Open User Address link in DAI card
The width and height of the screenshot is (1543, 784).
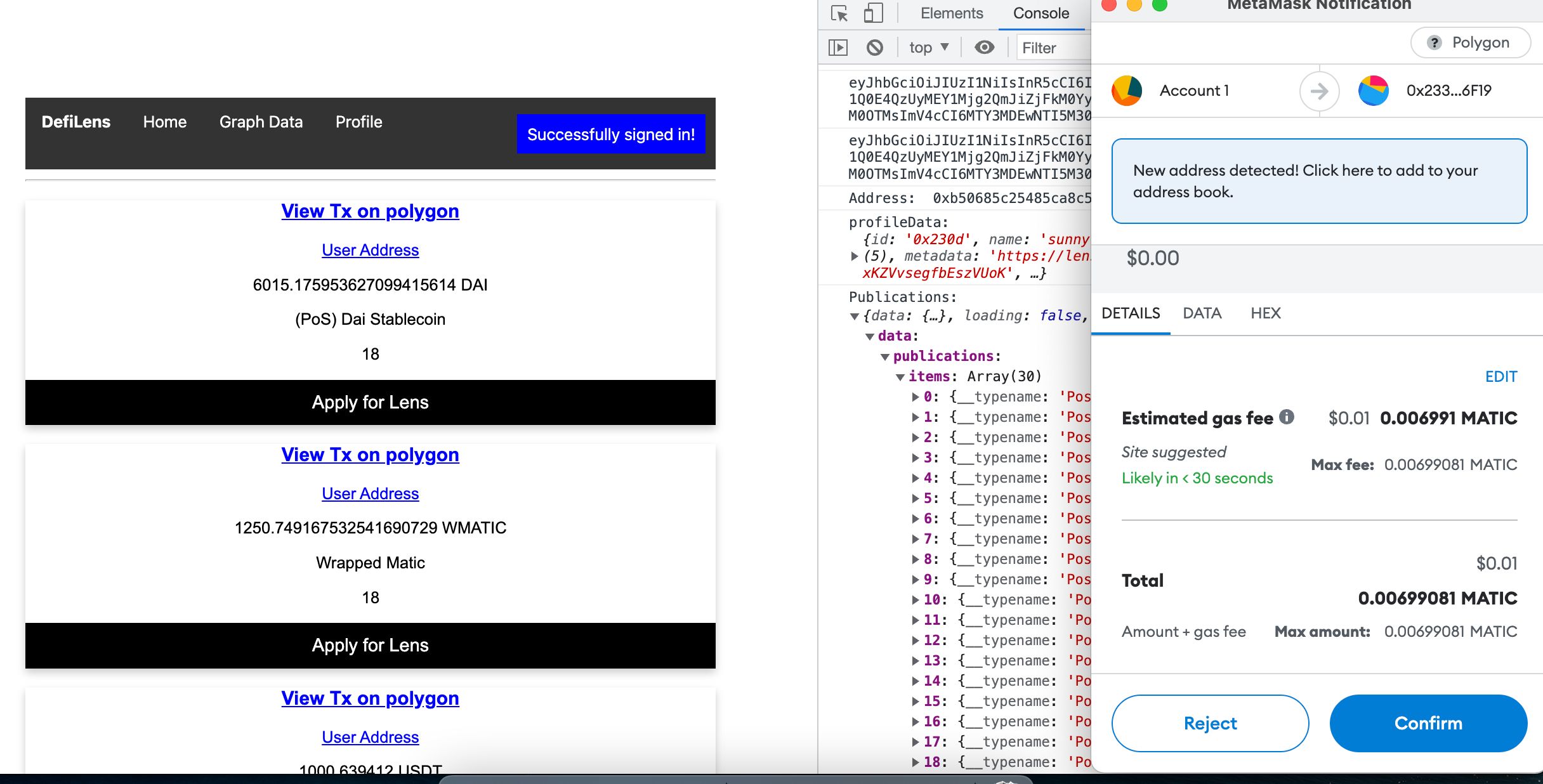click(x=371, y=250)
